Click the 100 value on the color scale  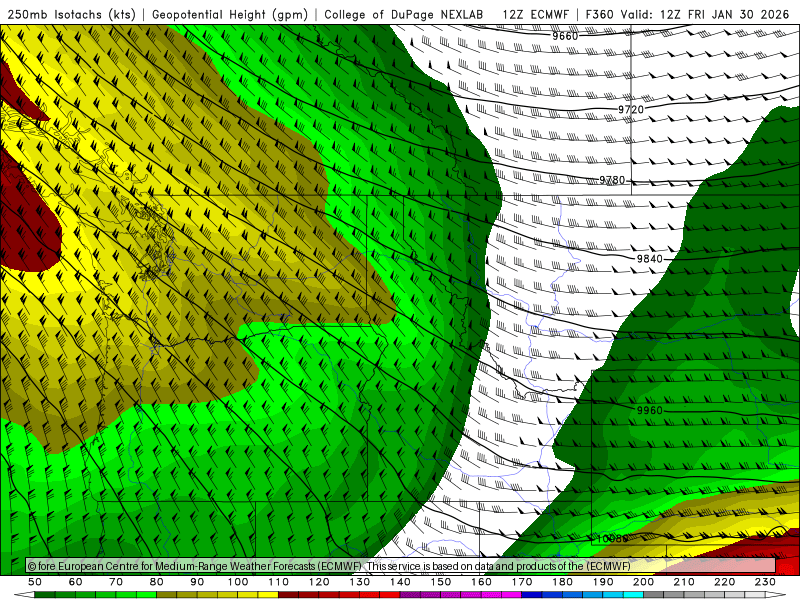(238, 582)
